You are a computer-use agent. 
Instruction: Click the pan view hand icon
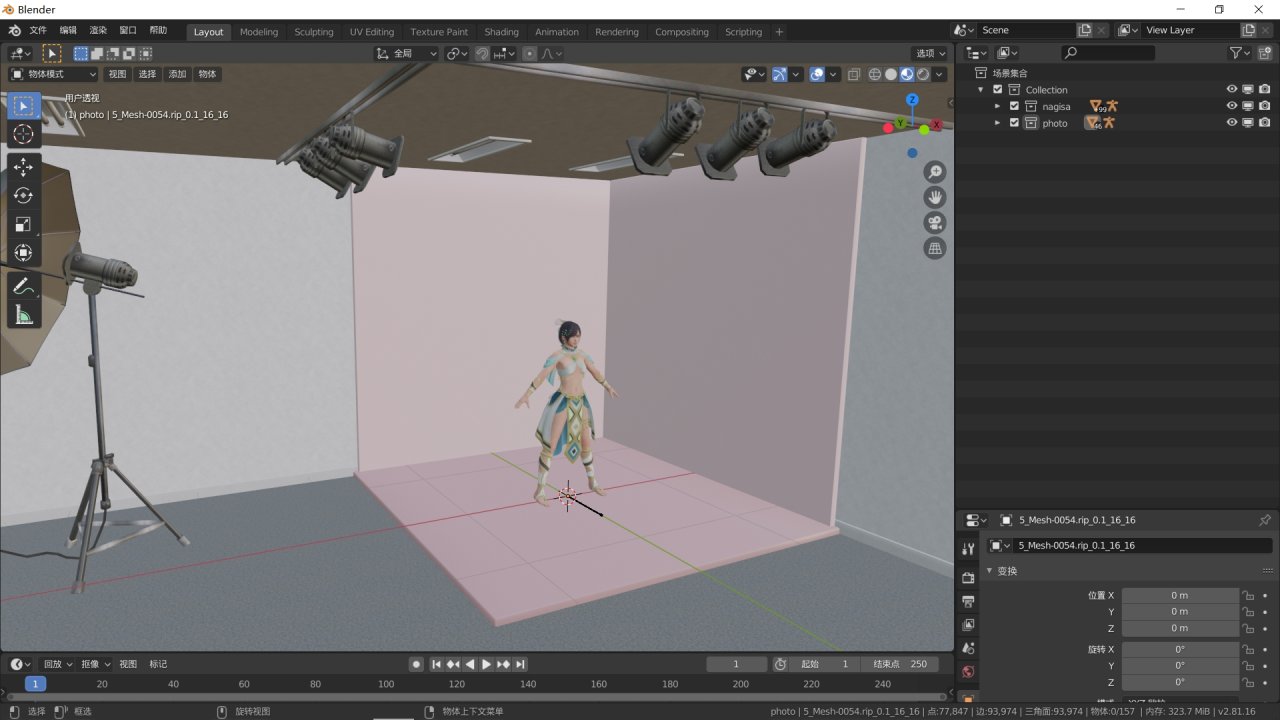pos(935,197)
